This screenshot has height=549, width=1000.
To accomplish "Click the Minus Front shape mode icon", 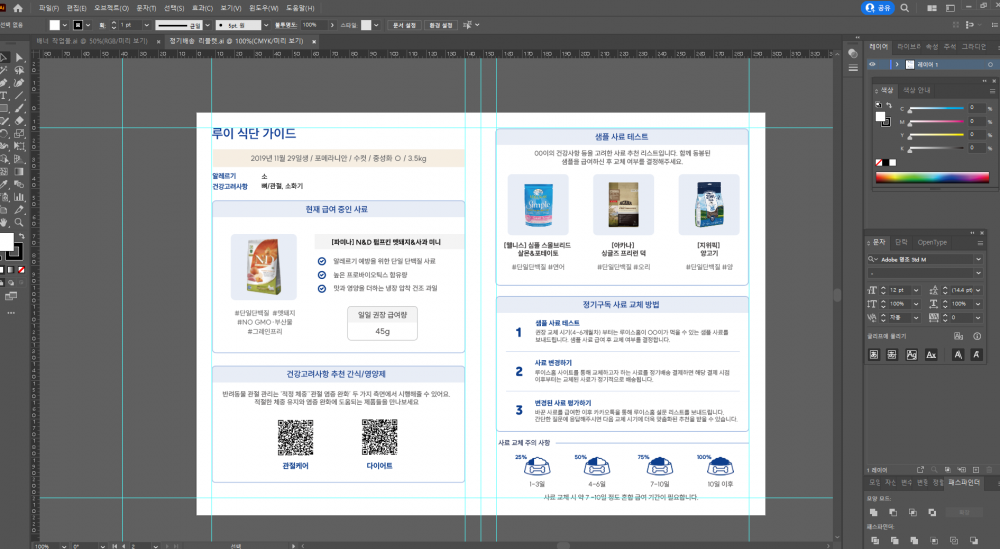I will point(893,512).
